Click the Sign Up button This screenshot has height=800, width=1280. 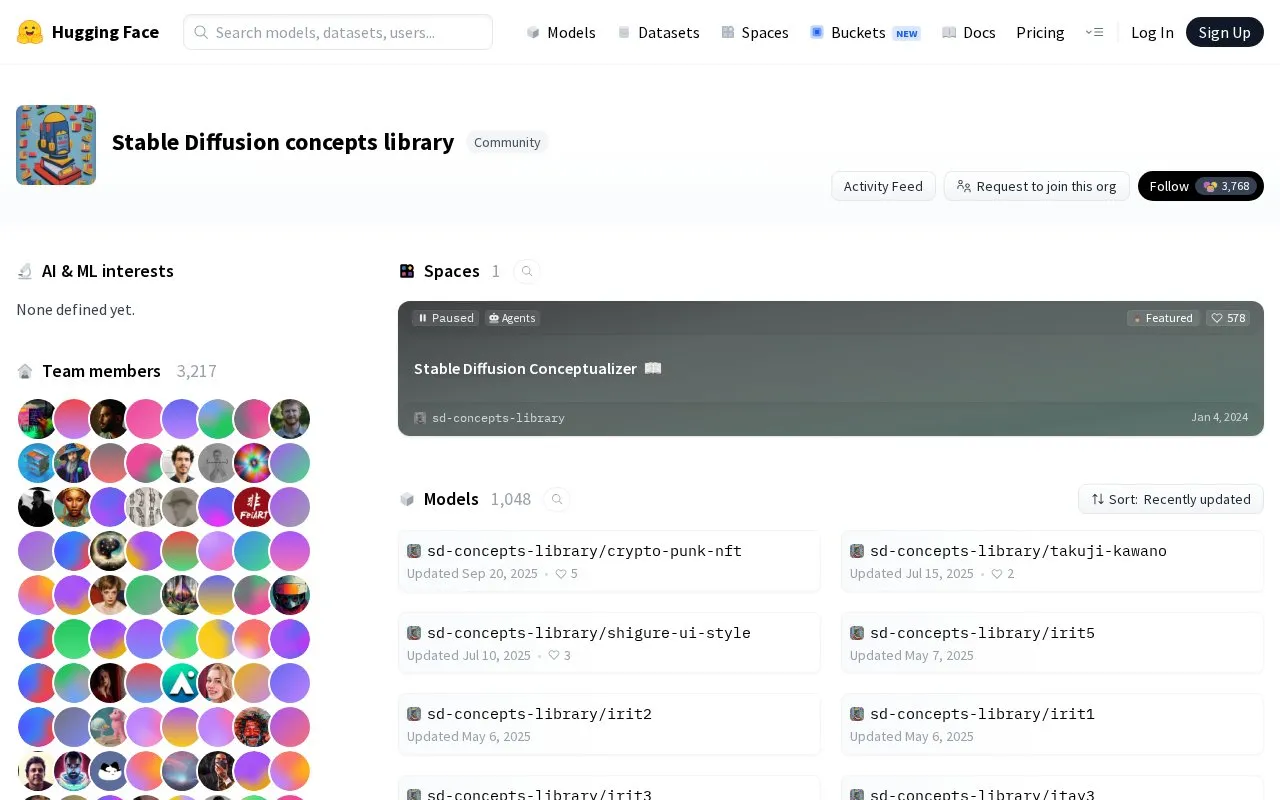tap(1225, 32)
